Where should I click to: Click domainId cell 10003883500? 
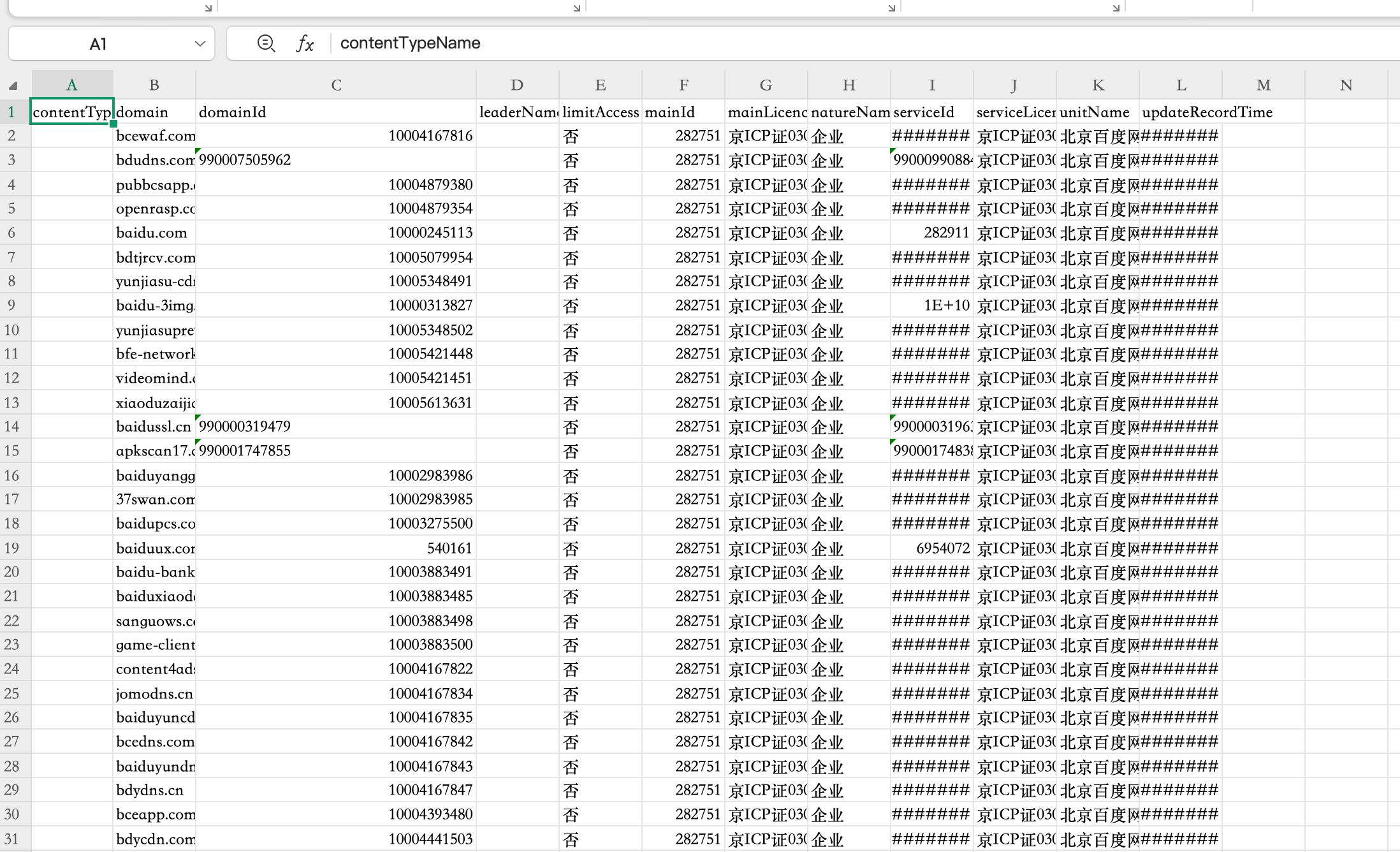[x=336, y=645]
